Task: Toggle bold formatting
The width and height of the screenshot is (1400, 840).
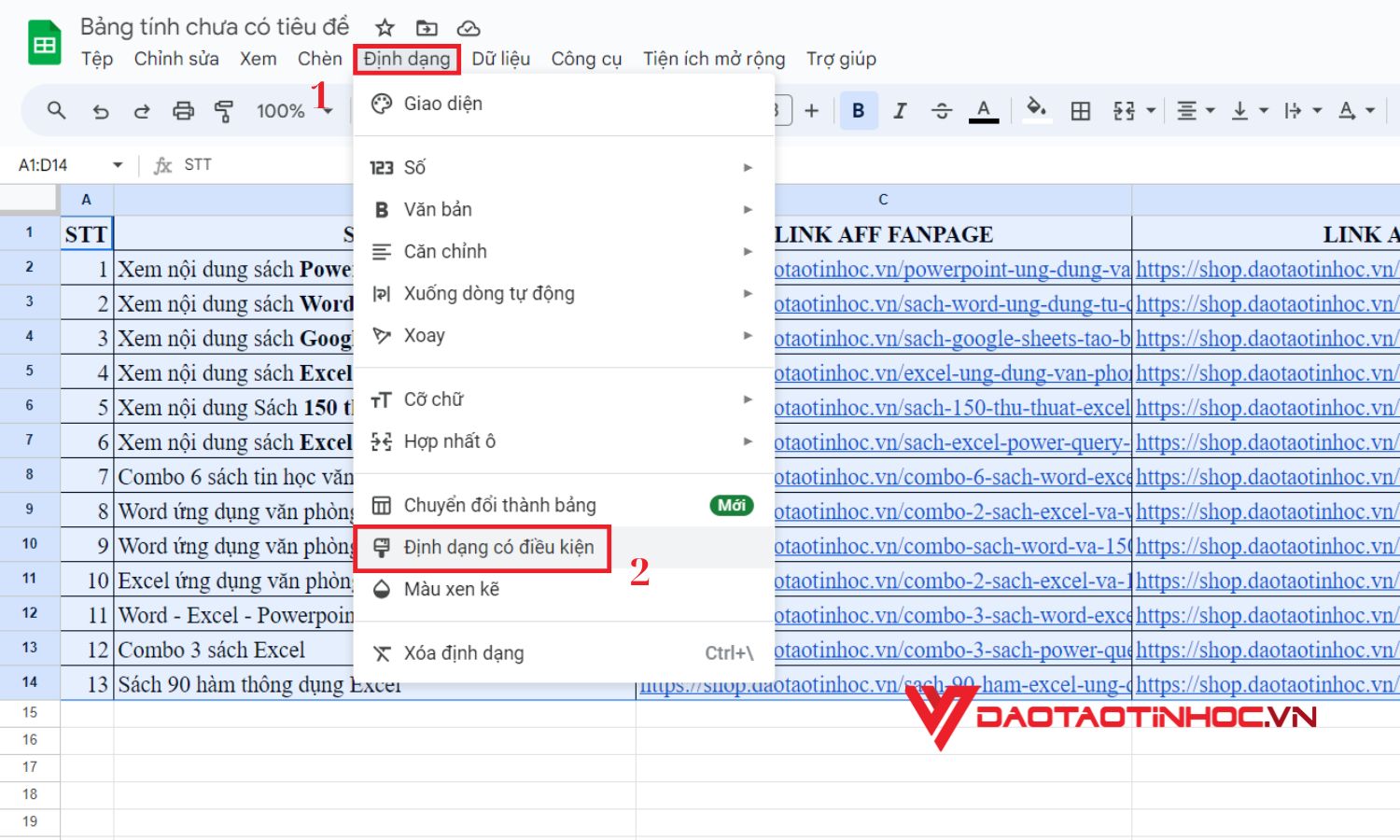Action: click(857, 110)
